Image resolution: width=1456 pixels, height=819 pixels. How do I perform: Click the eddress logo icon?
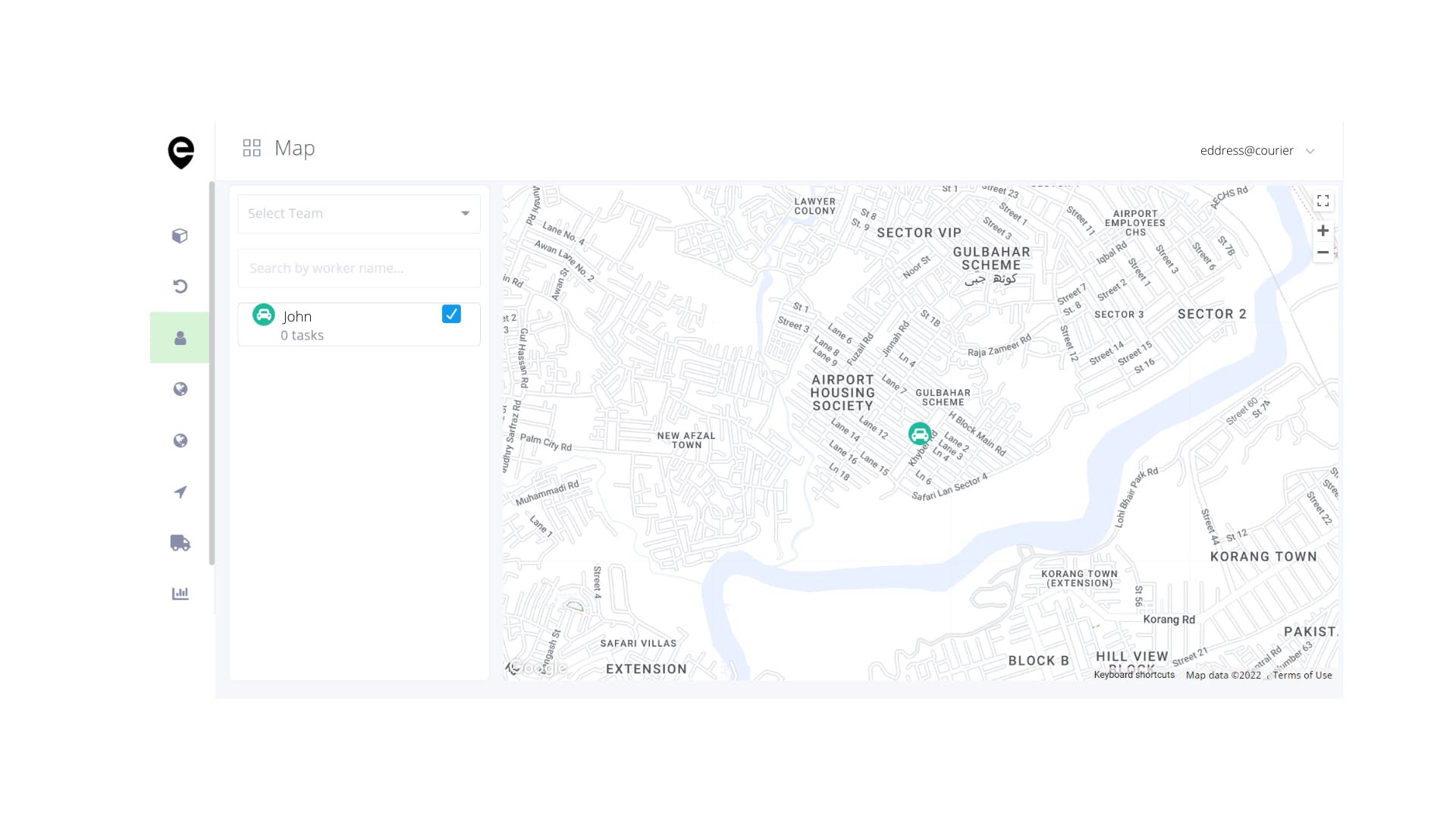click(x=181, y=152)
